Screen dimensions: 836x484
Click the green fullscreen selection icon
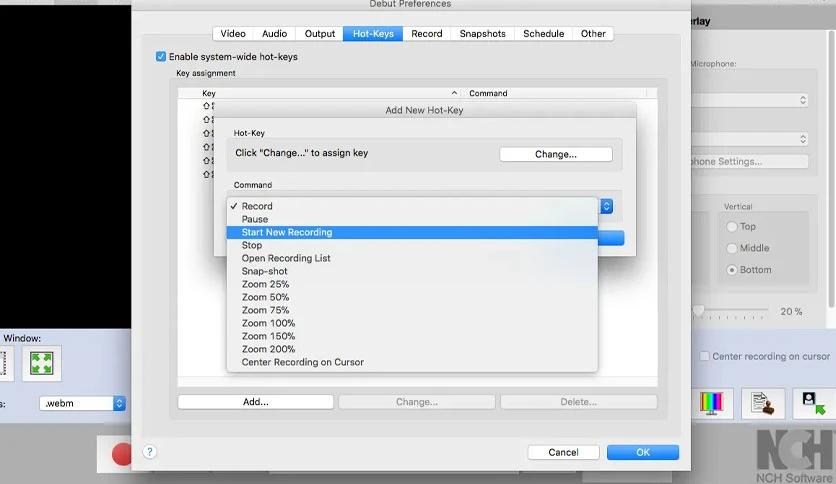point(42,364)
